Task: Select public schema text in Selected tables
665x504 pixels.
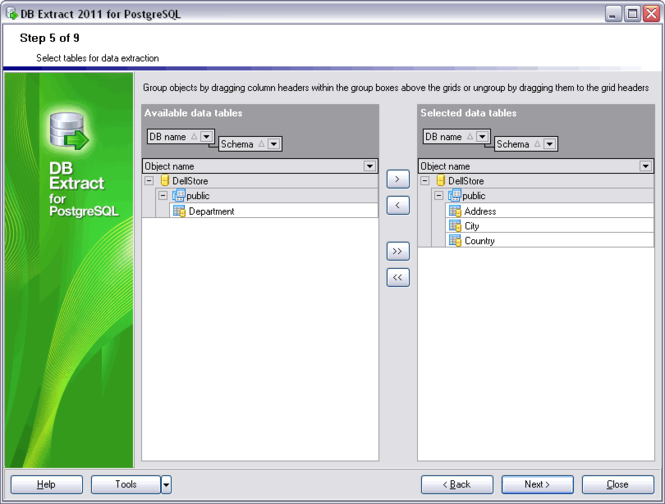Action: (474, 196)
